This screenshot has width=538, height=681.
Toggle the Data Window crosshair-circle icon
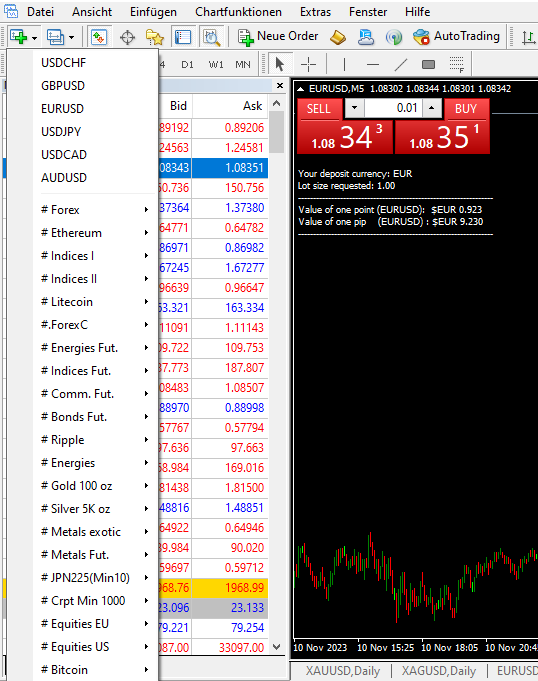tap(127, 37)
